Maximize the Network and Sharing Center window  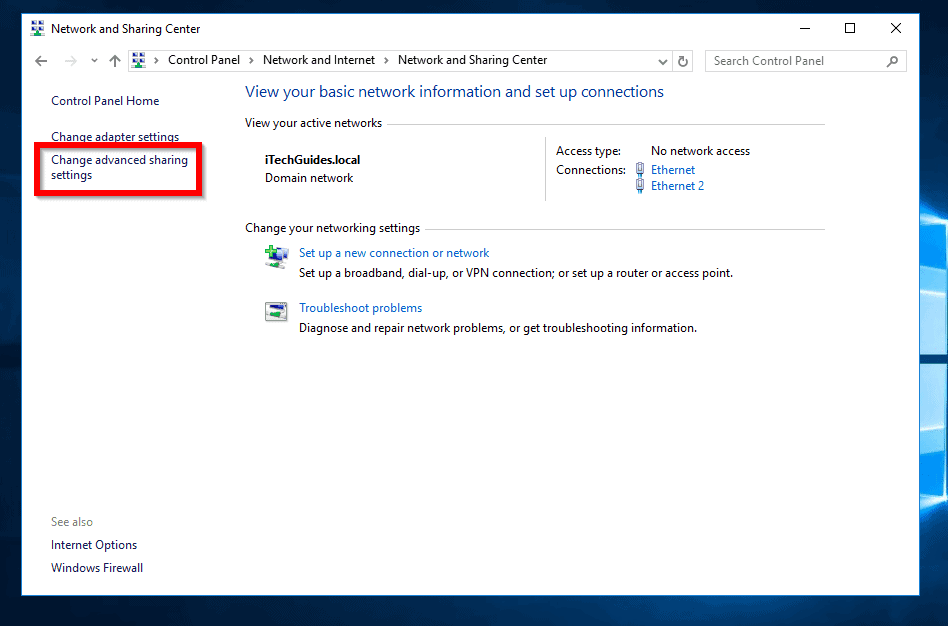[x=850, y=28]
